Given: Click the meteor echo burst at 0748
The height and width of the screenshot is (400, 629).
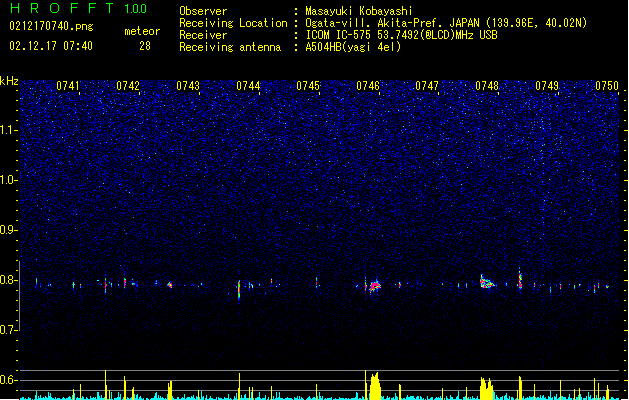Looking at the screenshot, I should (x=487, y=282).
